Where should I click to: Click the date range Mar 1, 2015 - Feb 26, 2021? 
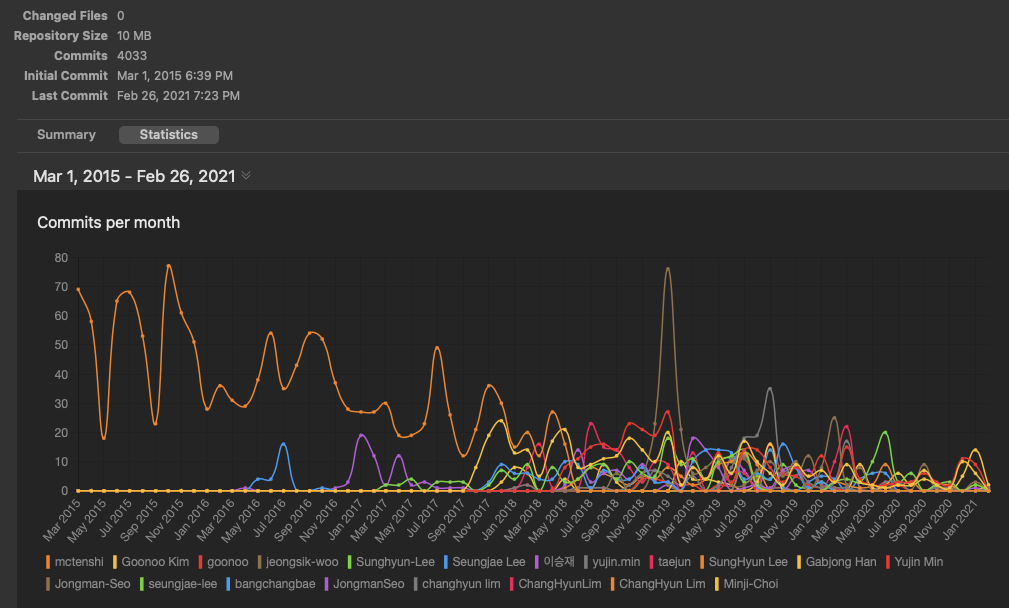(x=134, y=176)
